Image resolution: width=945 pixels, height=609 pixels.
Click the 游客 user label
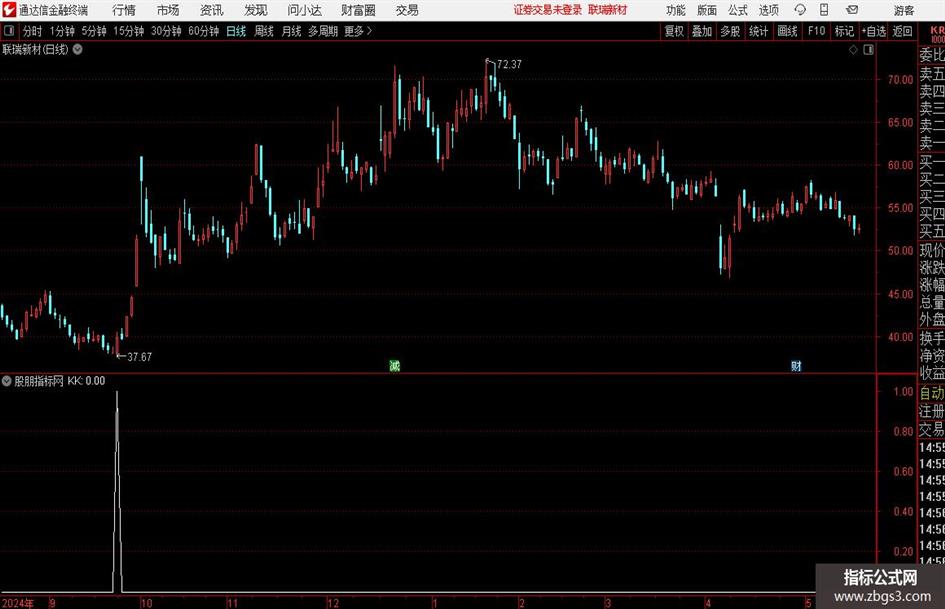pos(904,10)
